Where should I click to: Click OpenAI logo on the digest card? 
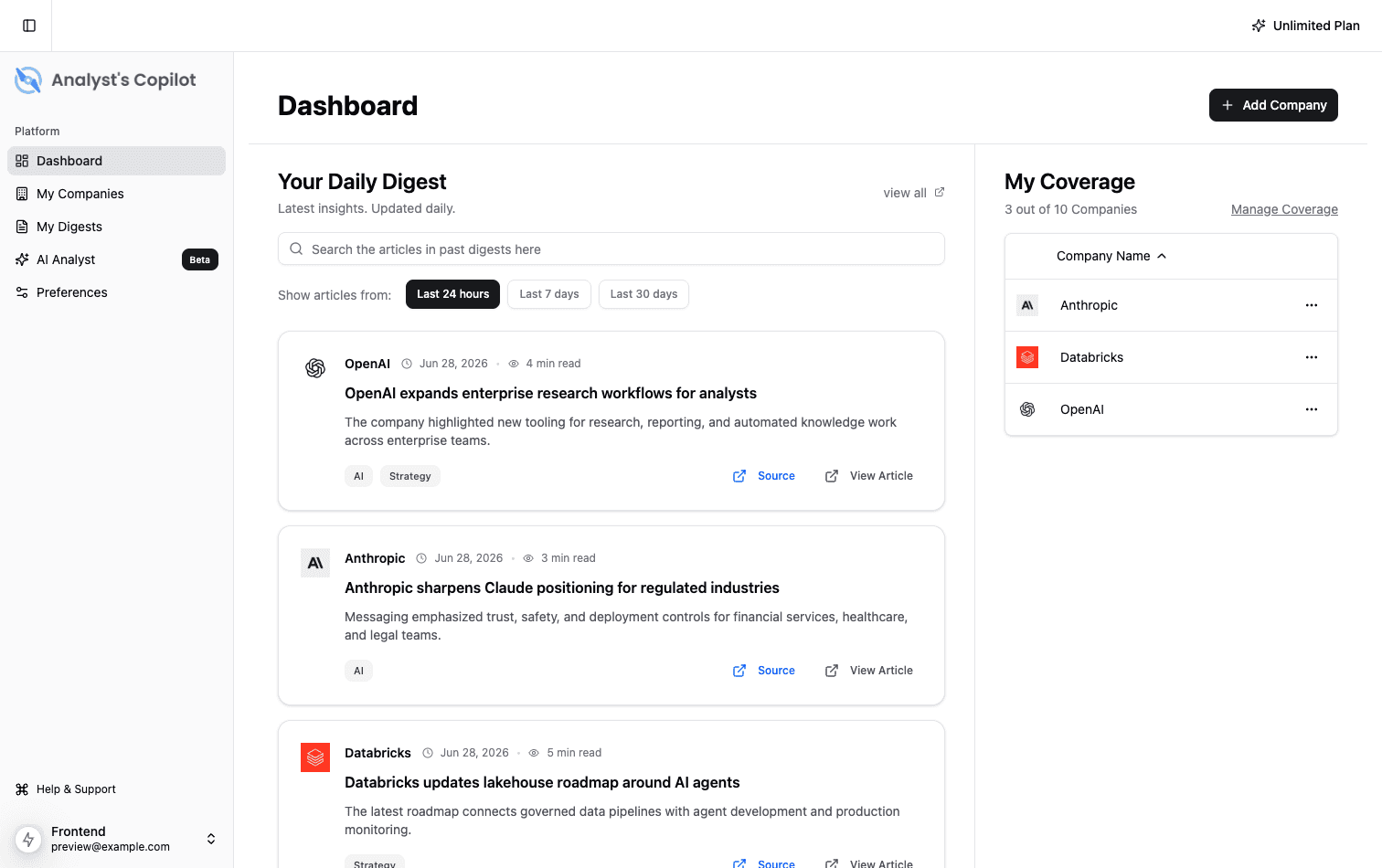click(315, 368)
